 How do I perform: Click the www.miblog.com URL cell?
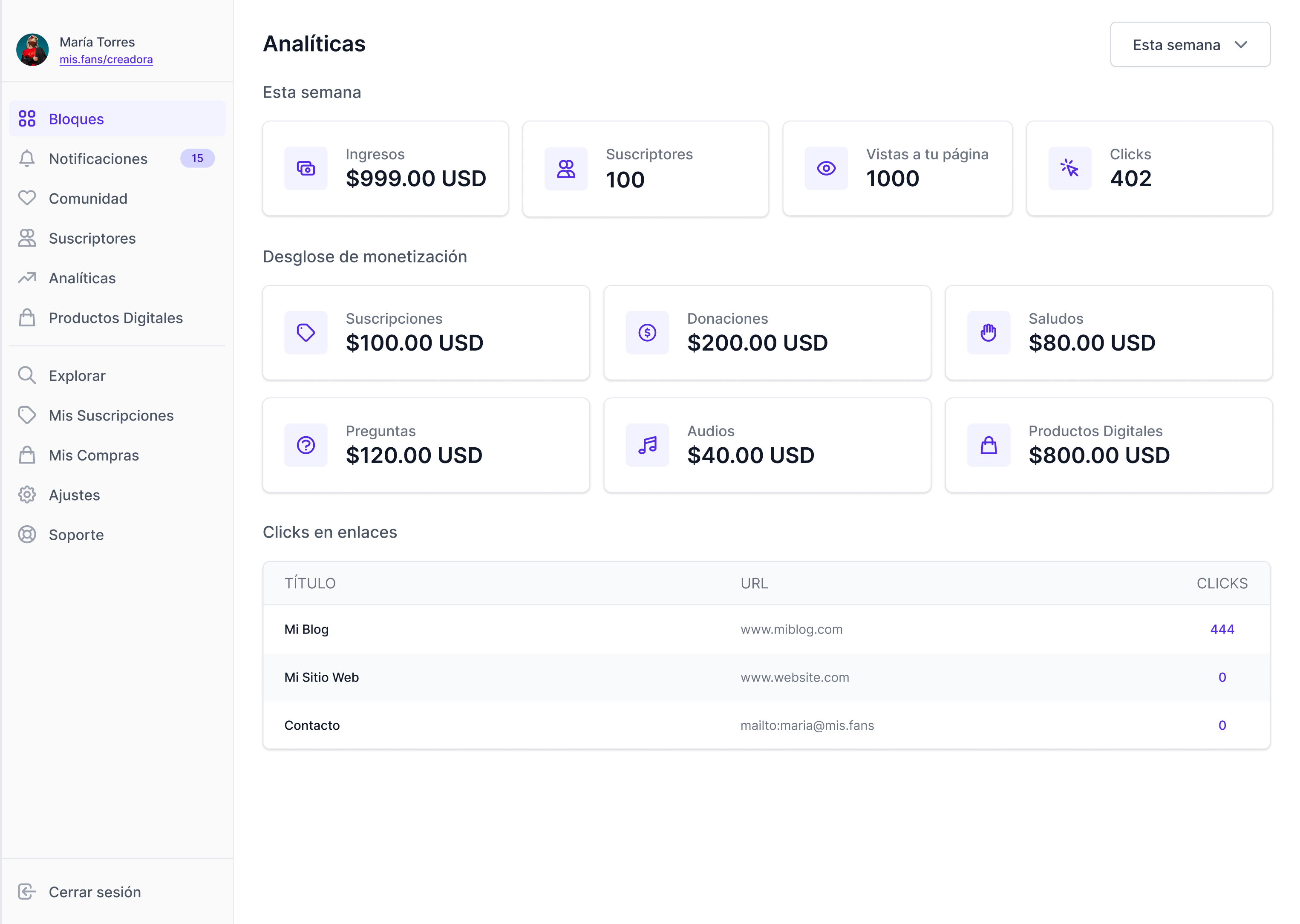[x=791, y=629]
